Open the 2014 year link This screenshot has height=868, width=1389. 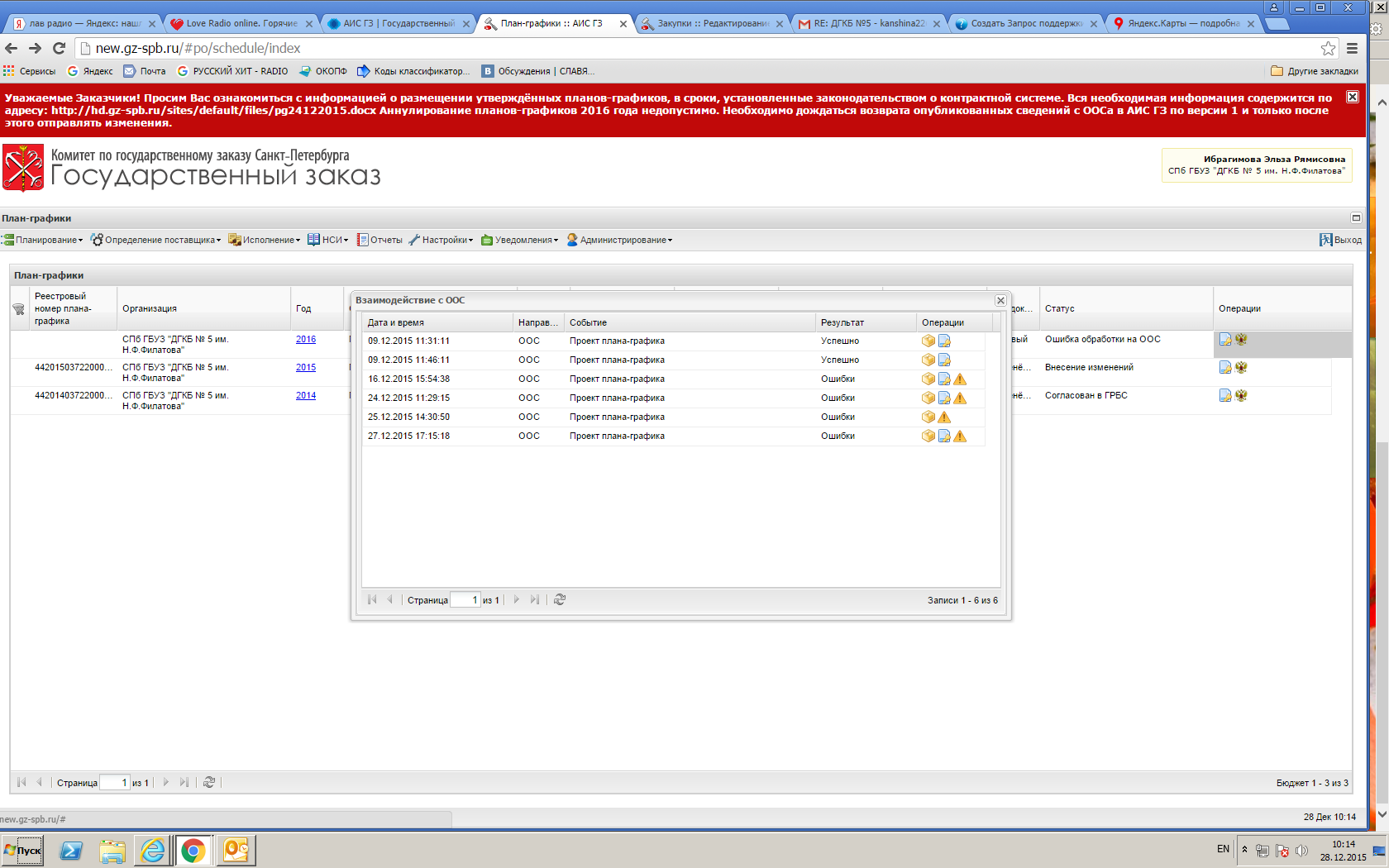(306, 395)
